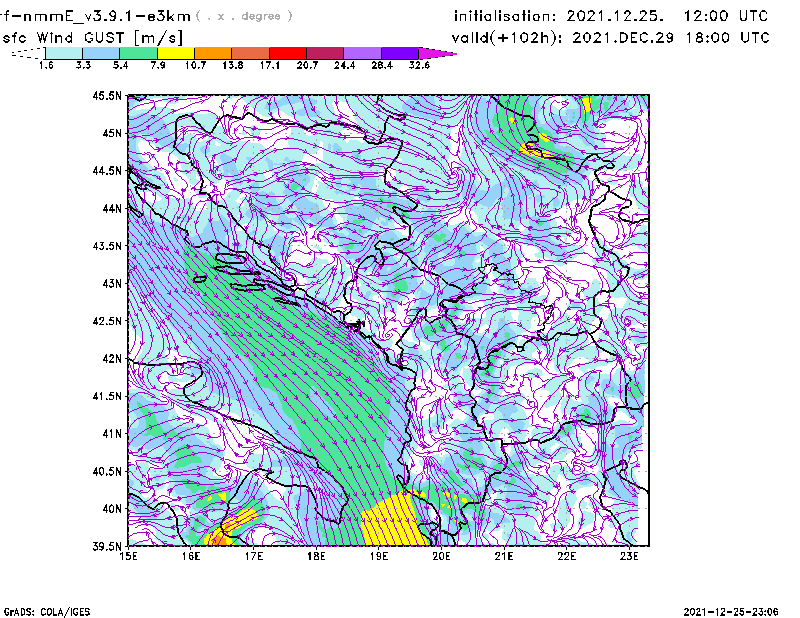Click the legend value 17.1

click(270, 65)
